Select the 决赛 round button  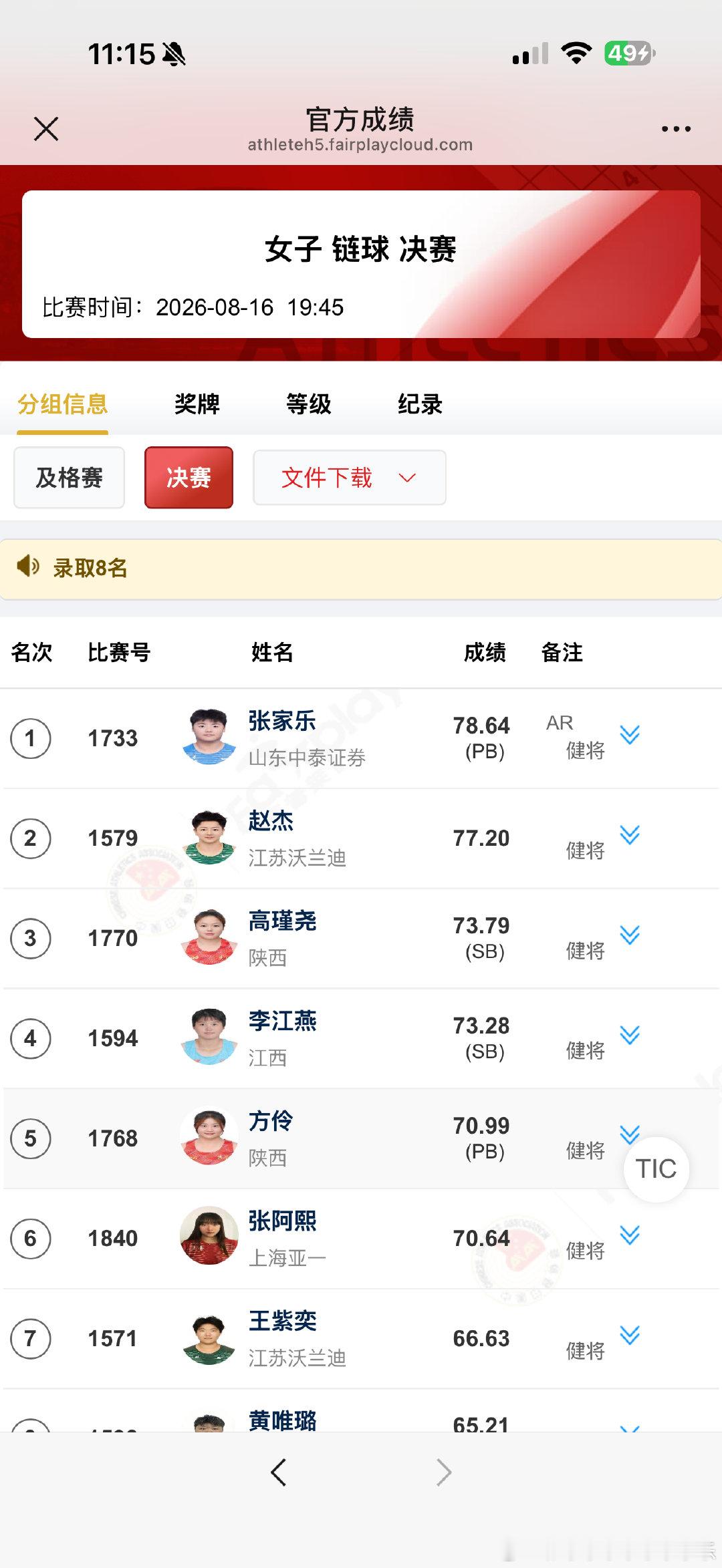pyautogui.click(x=189, y=478)
